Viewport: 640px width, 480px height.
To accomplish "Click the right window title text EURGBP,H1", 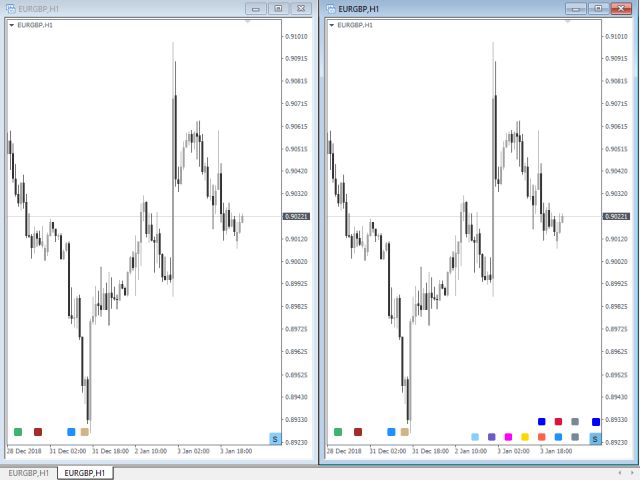I will (358, 9).
